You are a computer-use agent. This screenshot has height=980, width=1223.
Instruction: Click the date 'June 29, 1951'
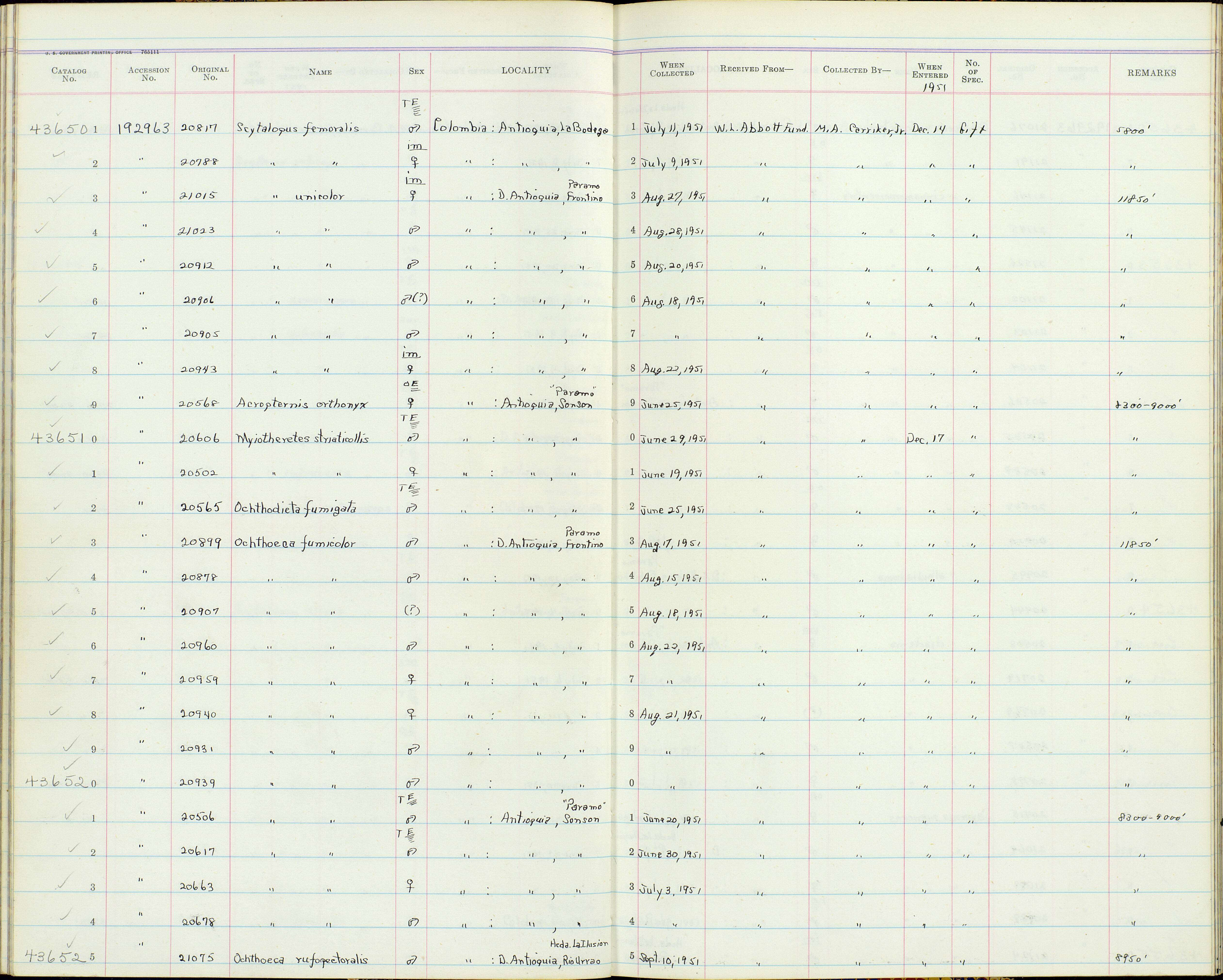point(673,439)
